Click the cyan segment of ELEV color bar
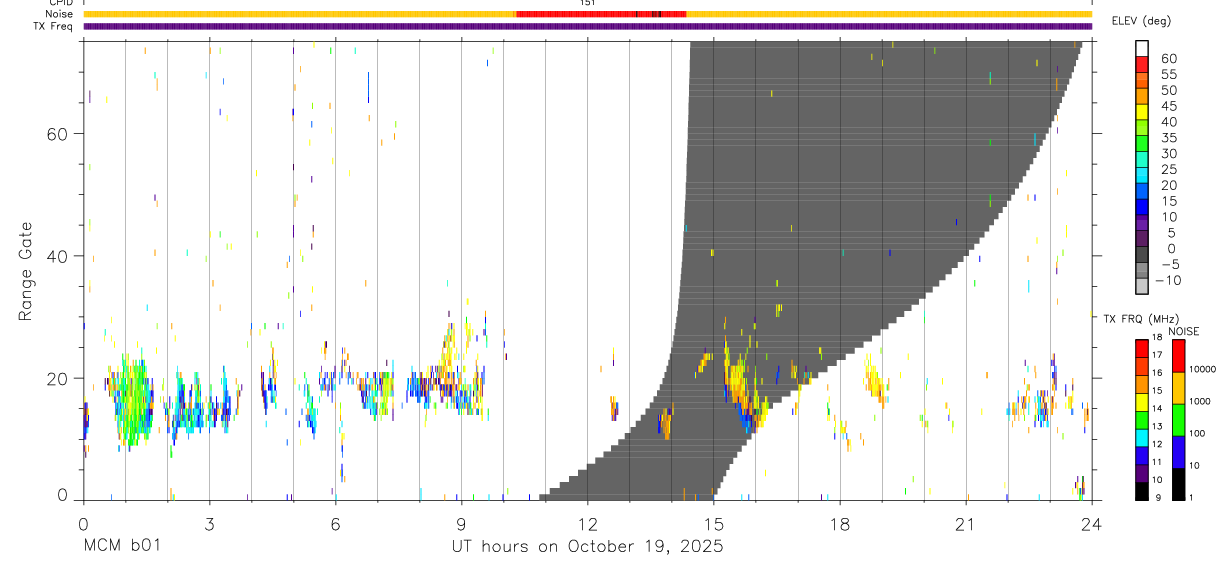Screen dimensions: 1228x567 pos(1141,176)
